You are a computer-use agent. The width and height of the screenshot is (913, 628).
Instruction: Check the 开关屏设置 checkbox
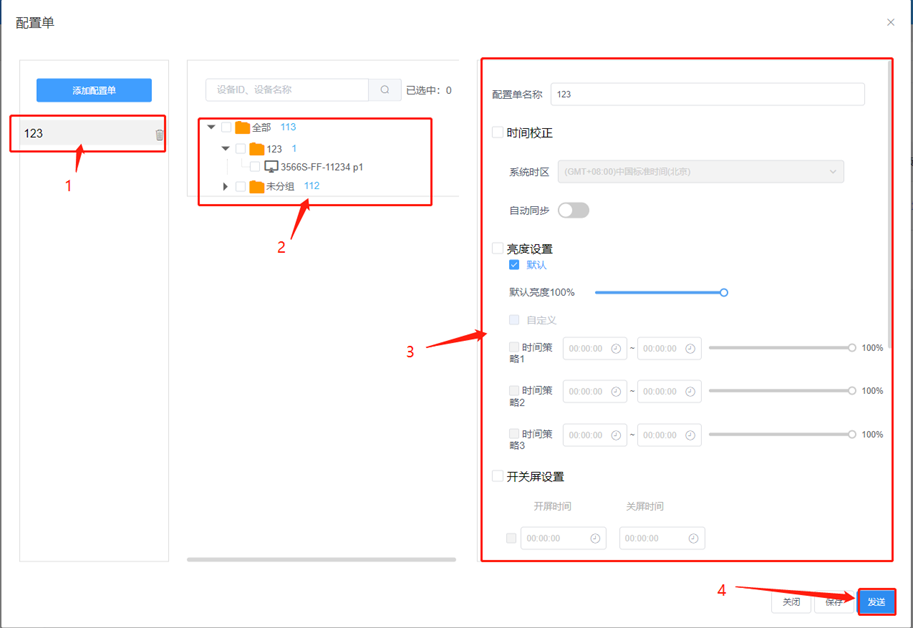tap(498, 476)
